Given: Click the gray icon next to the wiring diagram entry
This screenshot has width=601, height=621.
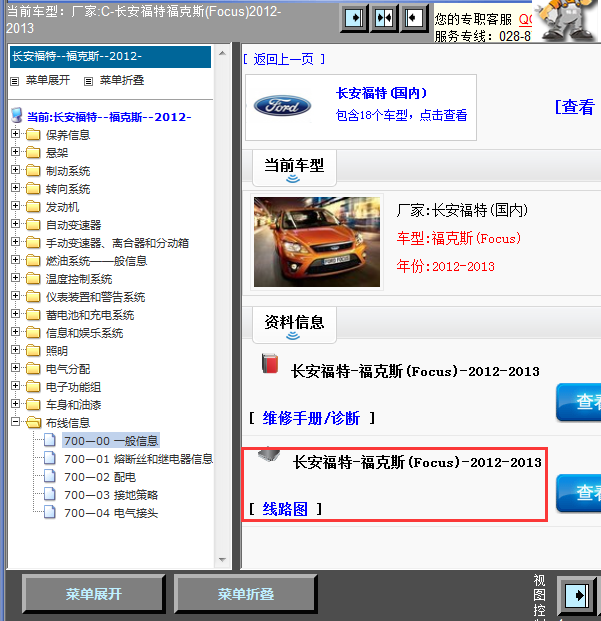Looking at the screenshot, I should tap(269, 455).
